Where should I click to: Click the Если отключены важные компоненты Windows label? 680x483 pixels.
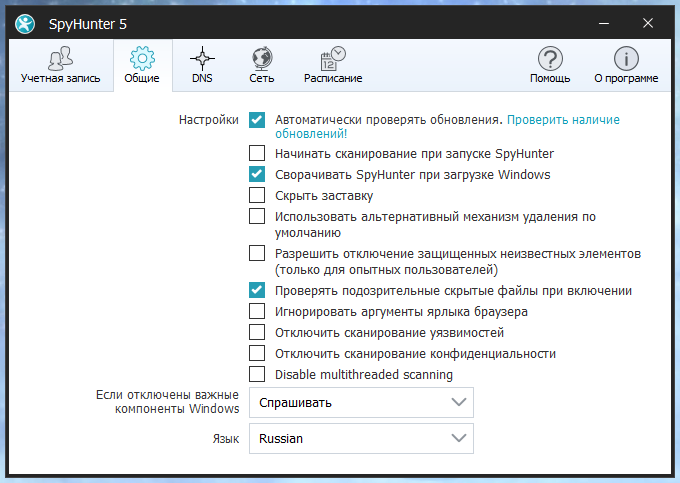pos(167,402)
